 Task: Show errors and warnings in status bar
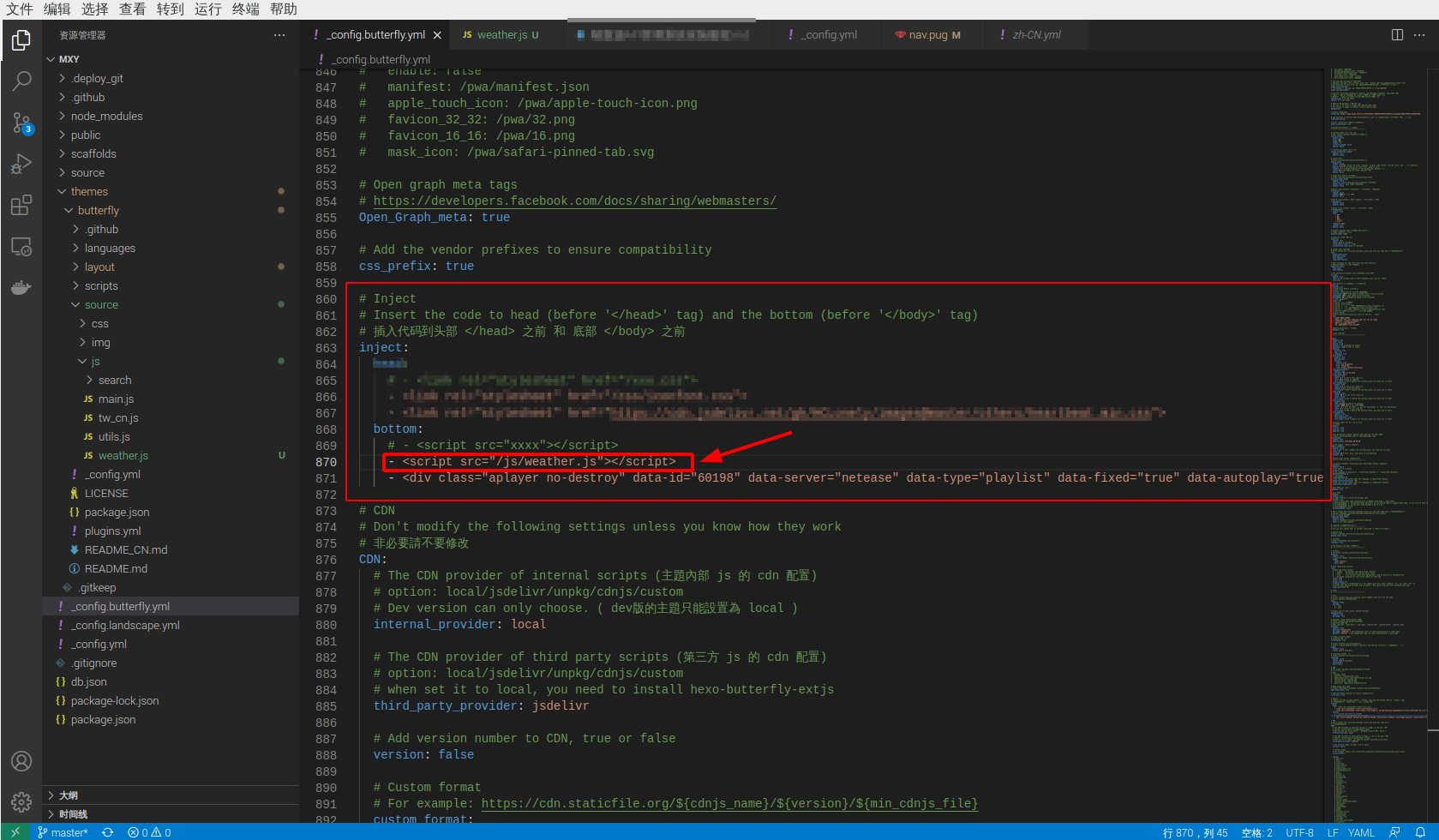pos(149,832)
